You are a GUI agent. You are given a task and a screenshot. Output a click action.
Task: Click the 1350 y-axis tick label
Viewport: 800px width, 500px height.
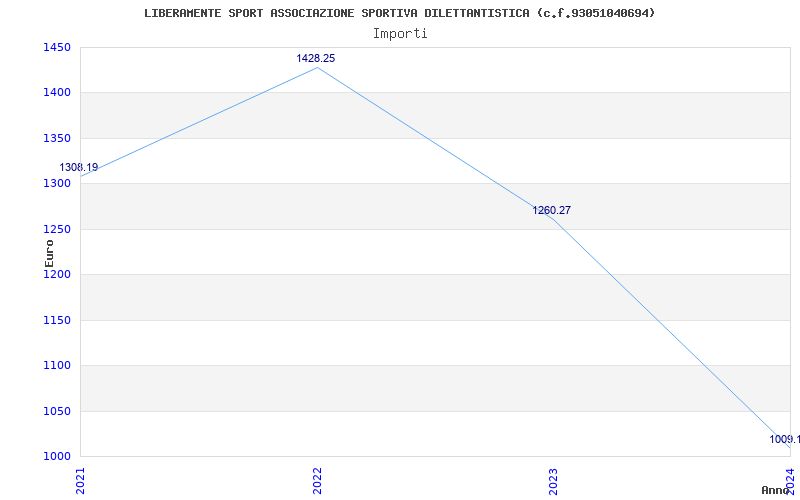(57, 138)
